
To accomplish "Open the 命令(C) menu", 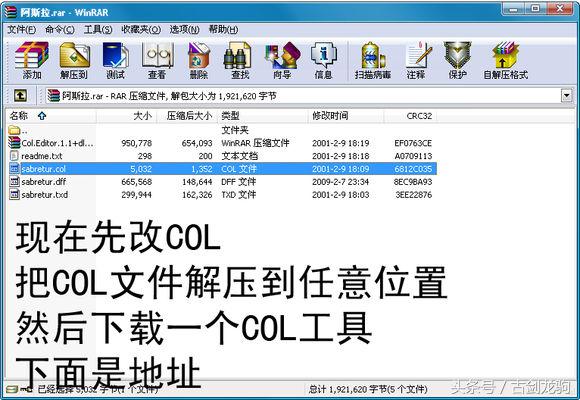I will pos(60,29).
